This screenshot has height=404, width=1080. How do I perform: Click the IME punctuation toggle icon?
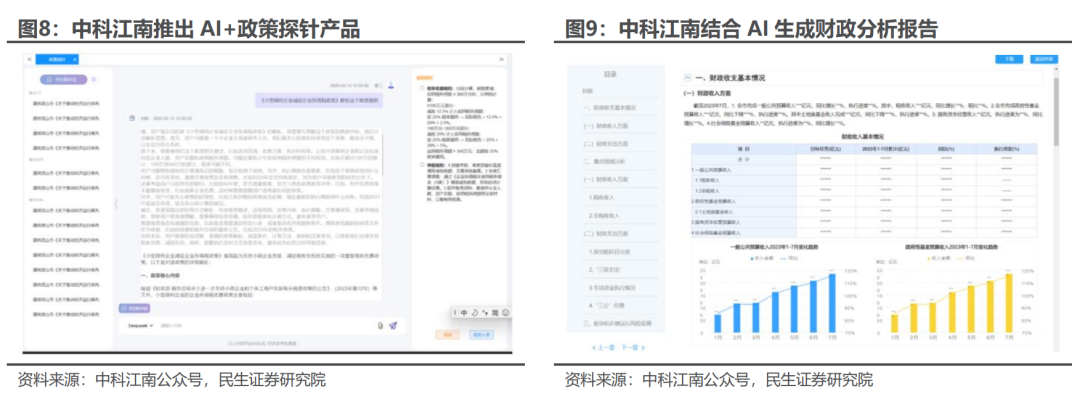[484, 312]
